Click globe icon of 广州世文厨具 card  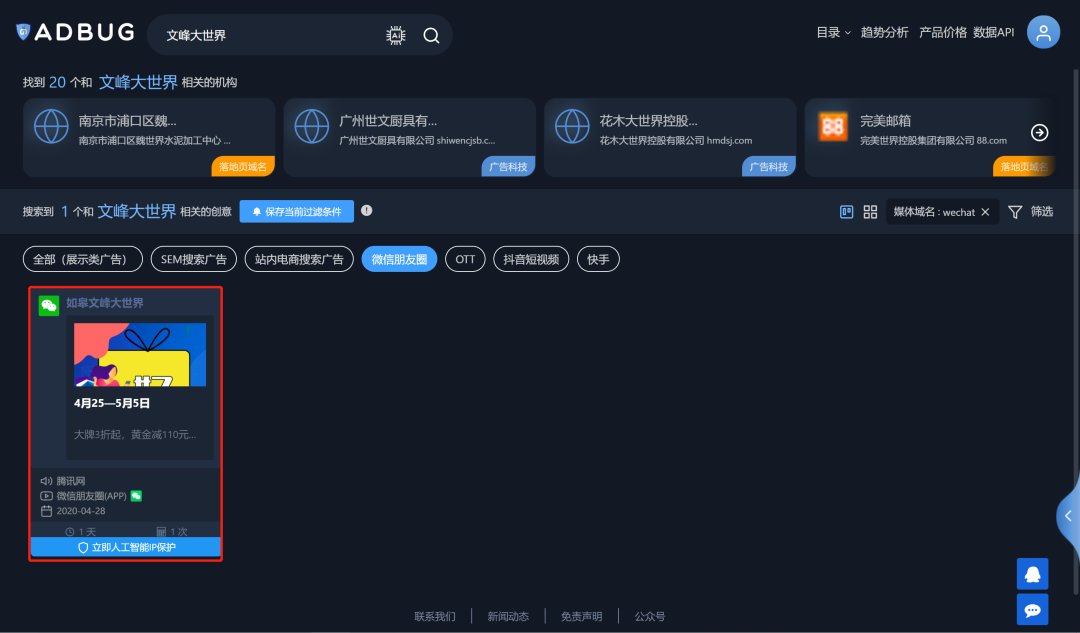point(312,127)
